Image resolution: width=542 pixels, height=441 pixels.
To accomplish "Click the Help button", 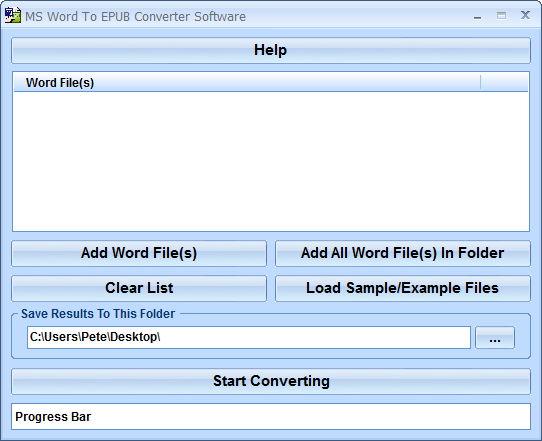I will pyautogui.click(x=271, y=50).
